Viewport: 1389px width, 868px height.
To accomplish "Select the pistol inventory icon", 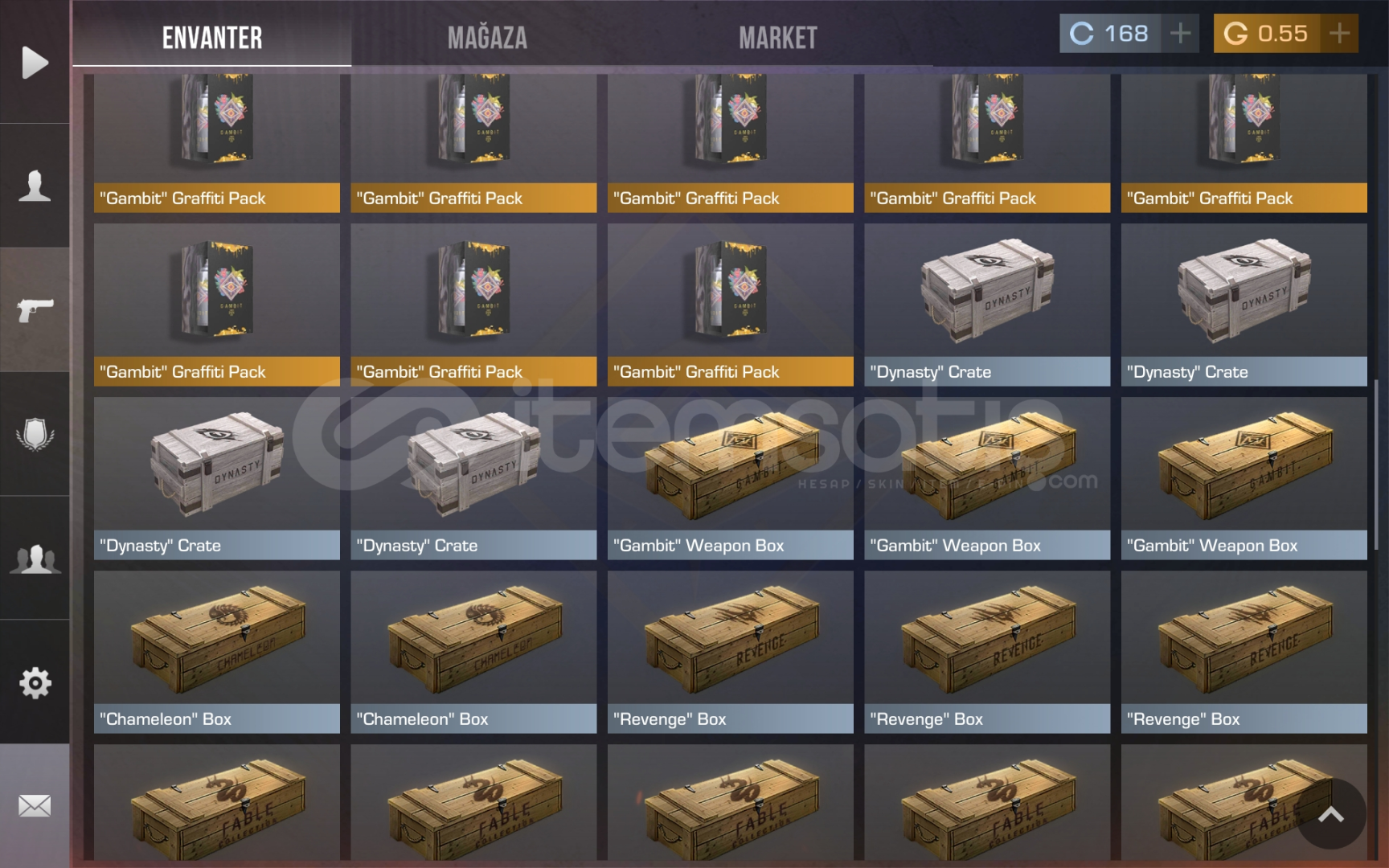I will point(35,309).
